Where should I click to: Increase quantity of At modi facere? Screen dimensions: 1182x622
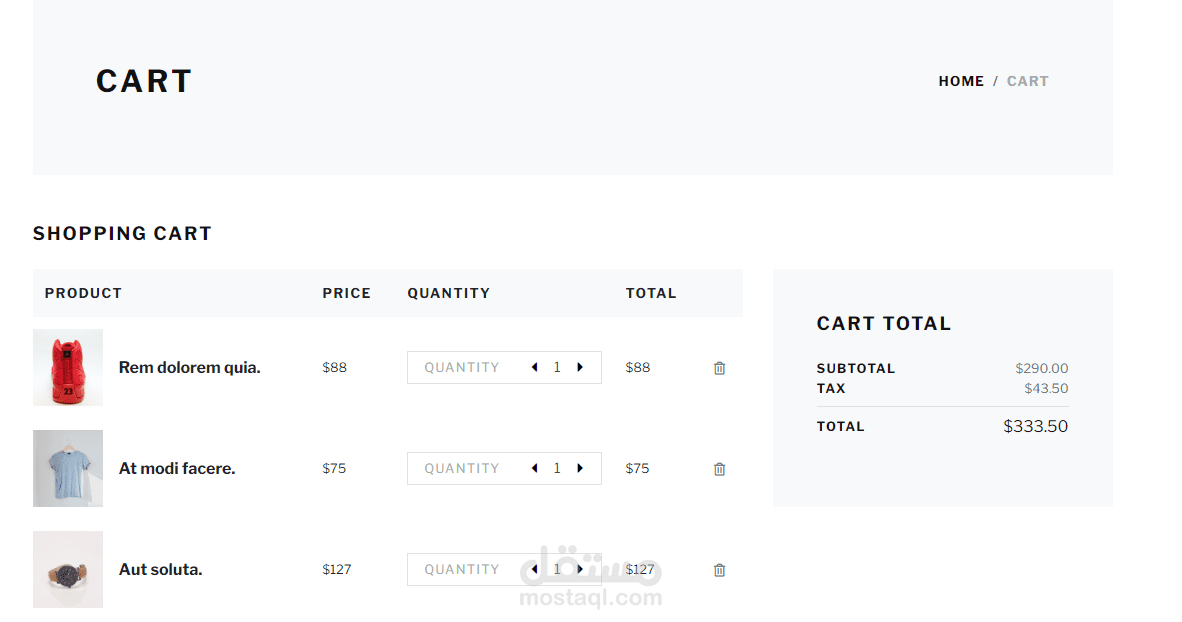[x=580, y=468]
